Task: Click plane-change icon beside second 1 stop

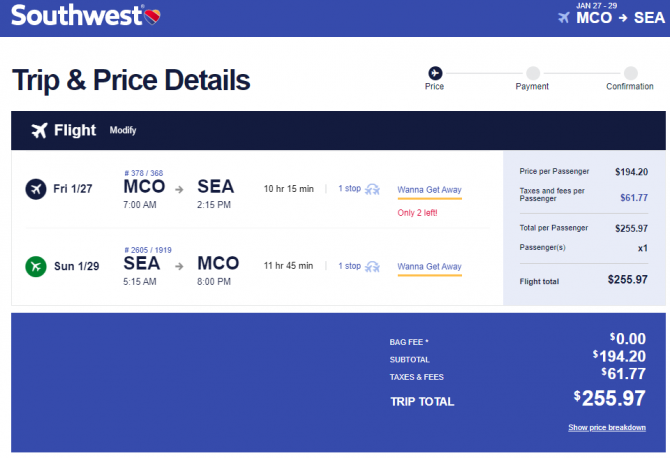Action: point(372,267)
